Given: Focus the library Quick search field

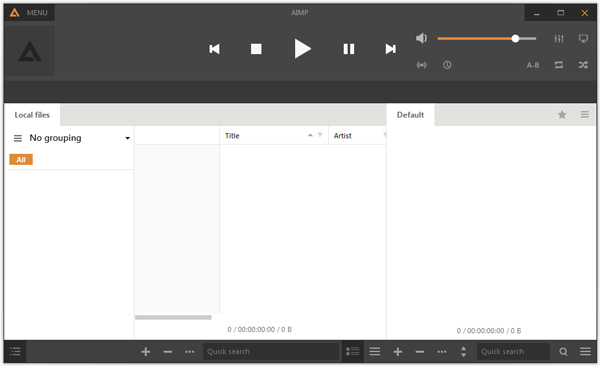Looking at the screenshot, I should coord(271,351).
